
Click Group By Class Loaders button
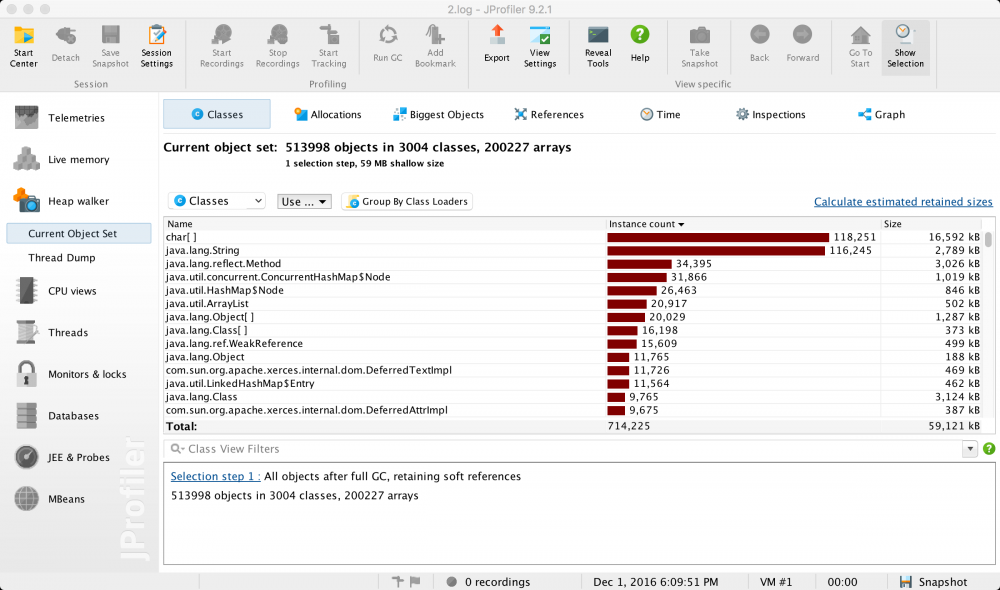407,202
